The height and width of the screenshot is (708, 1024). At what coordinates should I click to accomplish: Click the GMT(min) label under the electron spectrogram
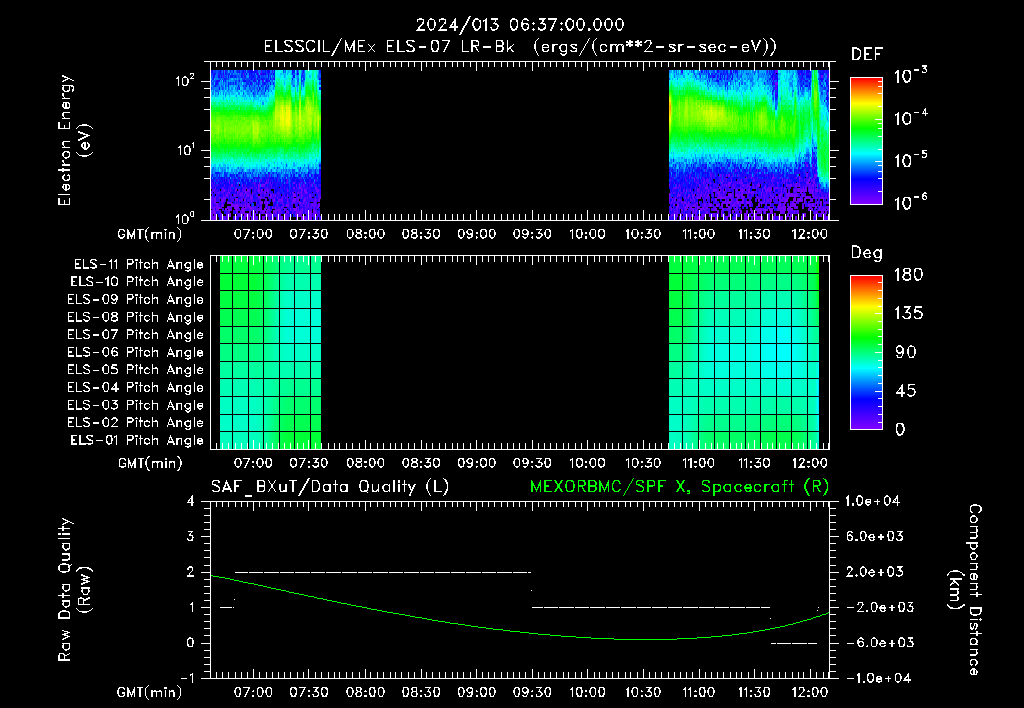(150, 234)
